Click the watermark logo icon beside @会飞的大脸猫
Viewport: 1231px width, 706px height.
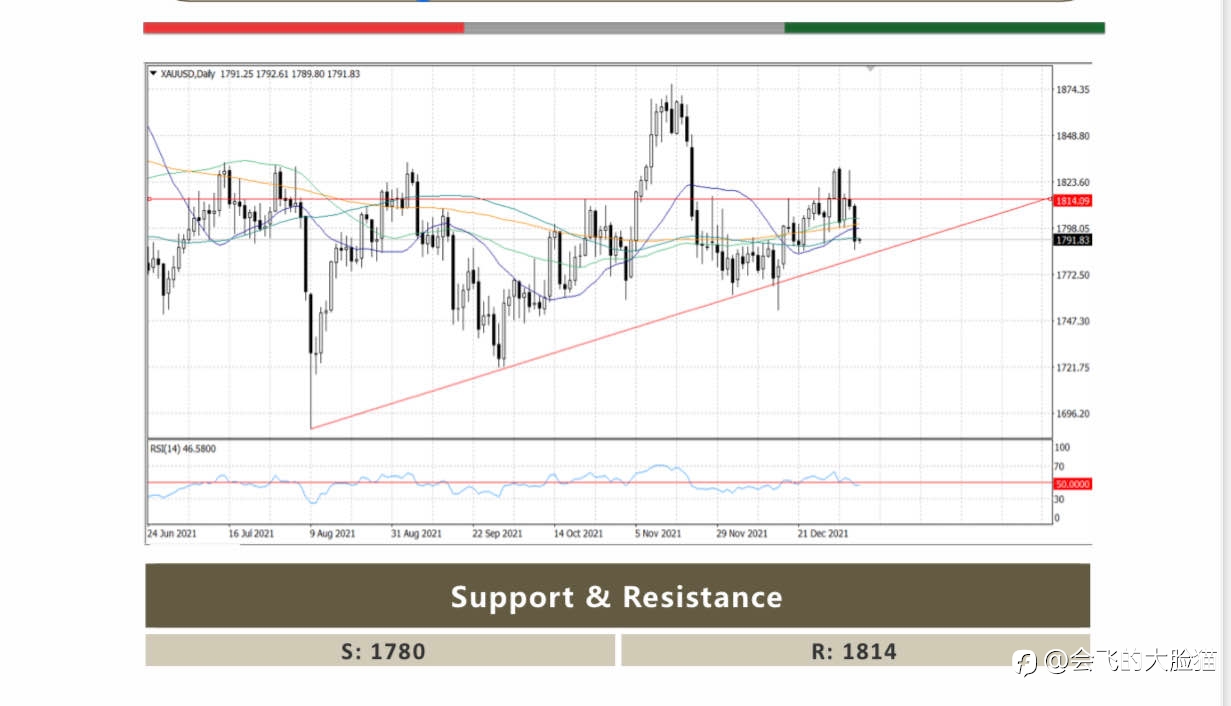(1026, 661)
